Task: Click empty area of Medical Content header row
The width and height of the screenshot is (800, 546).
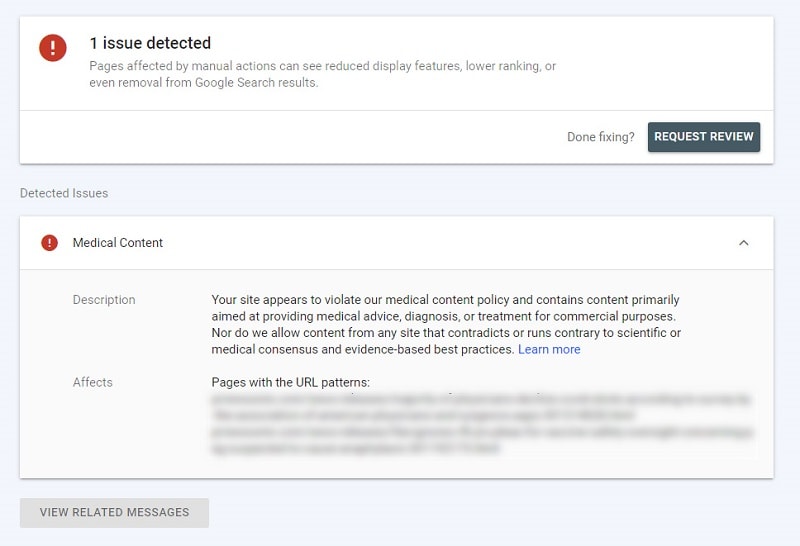Action: click(x=450, y=243)
